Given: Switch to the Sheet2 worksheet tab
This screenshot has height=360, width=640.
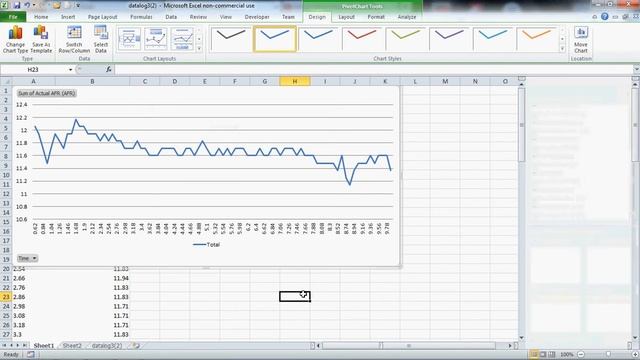Looking at the screenshot, I should 72,346.
